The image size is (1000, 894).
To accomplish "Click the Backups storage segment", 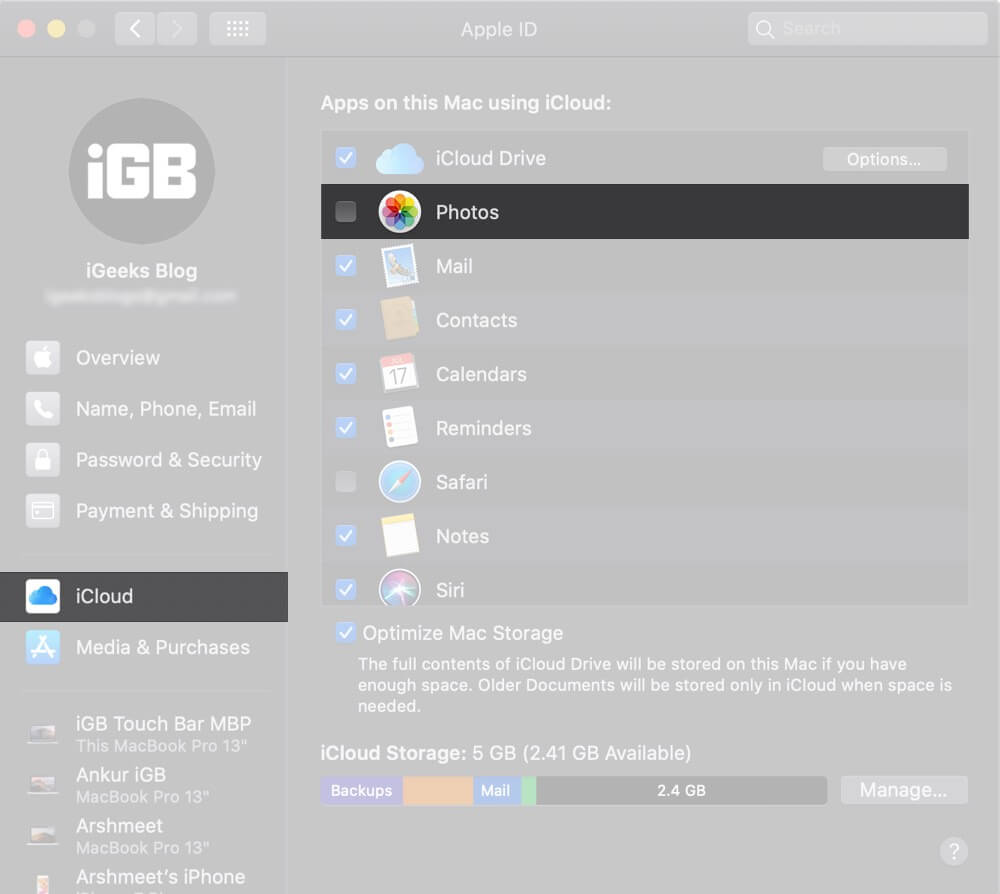I will [362, 791].
